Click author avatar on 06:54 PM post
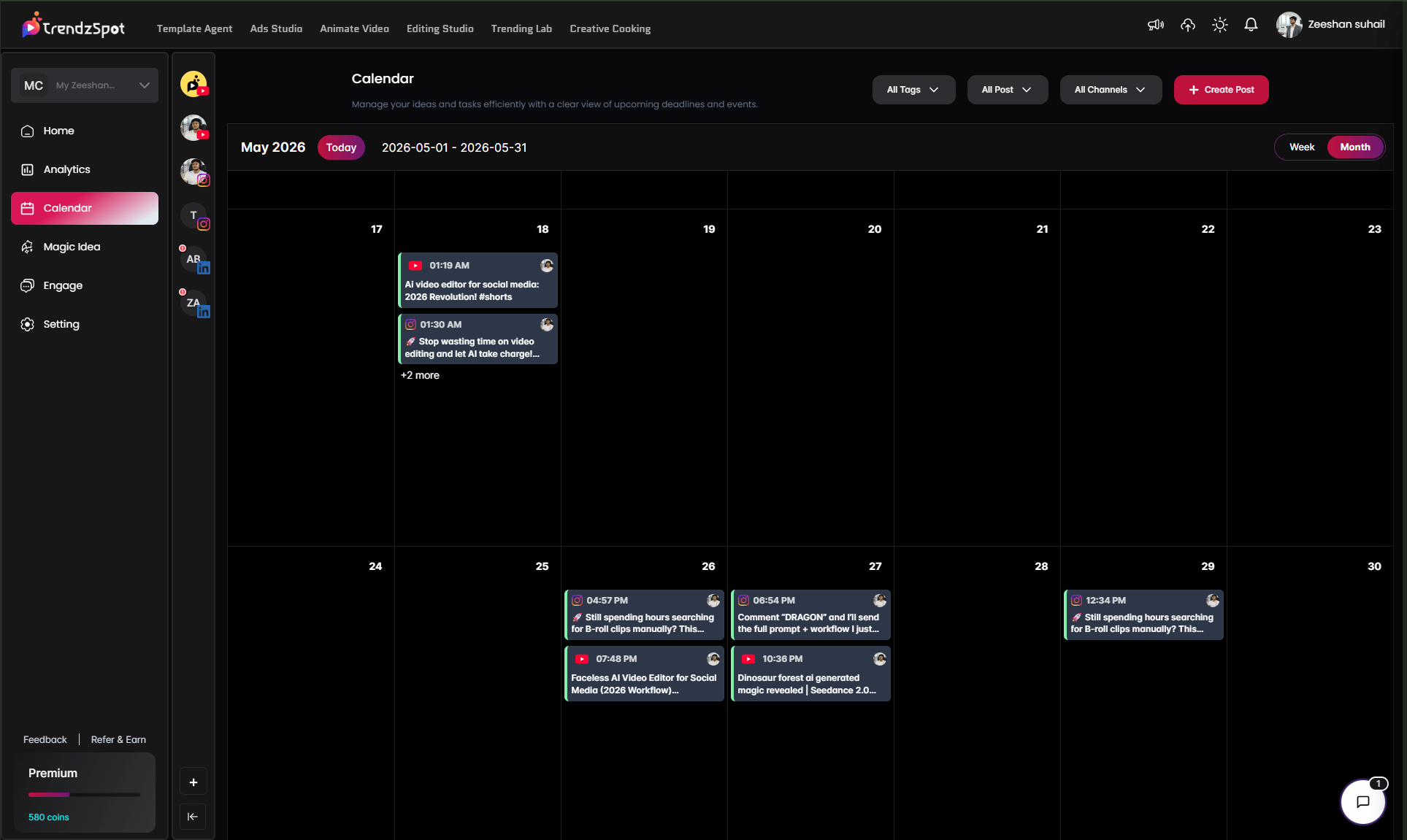 pyautogui.click(x=879, y=601)
